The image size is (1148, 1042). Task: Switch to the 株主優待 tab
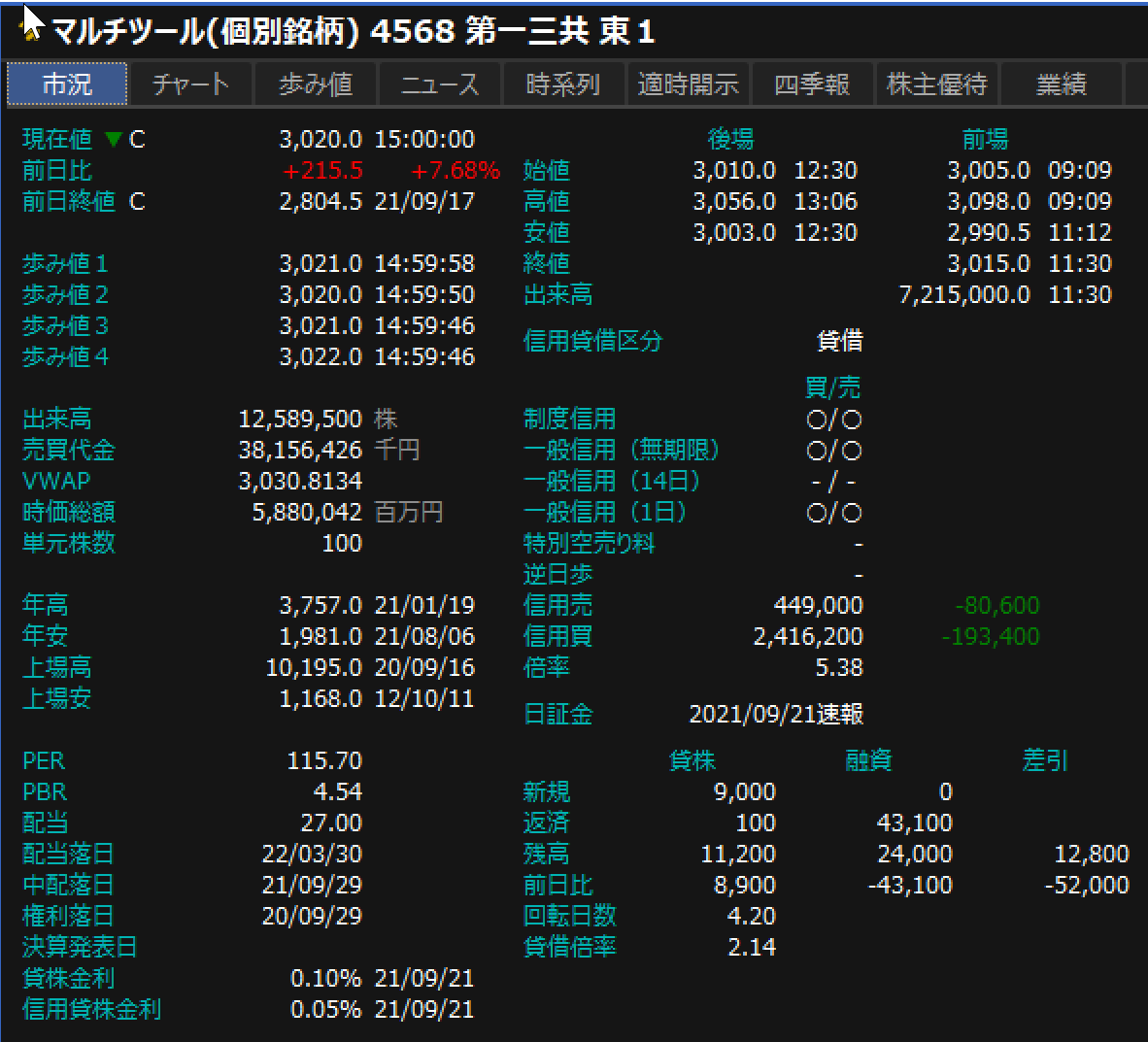tap(936, 84)
